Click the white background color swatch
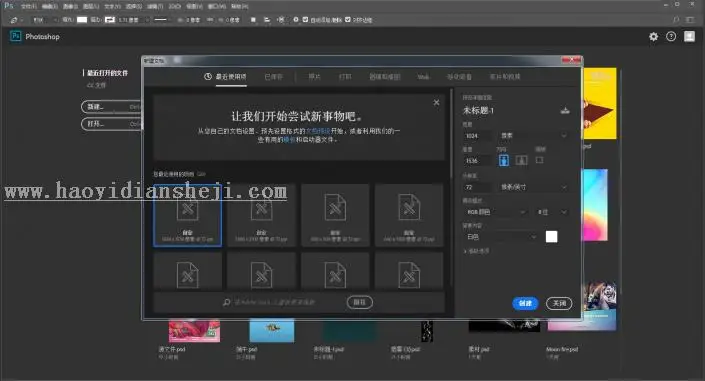The width and height of the screenshot is (705, 381). point(552,237)
